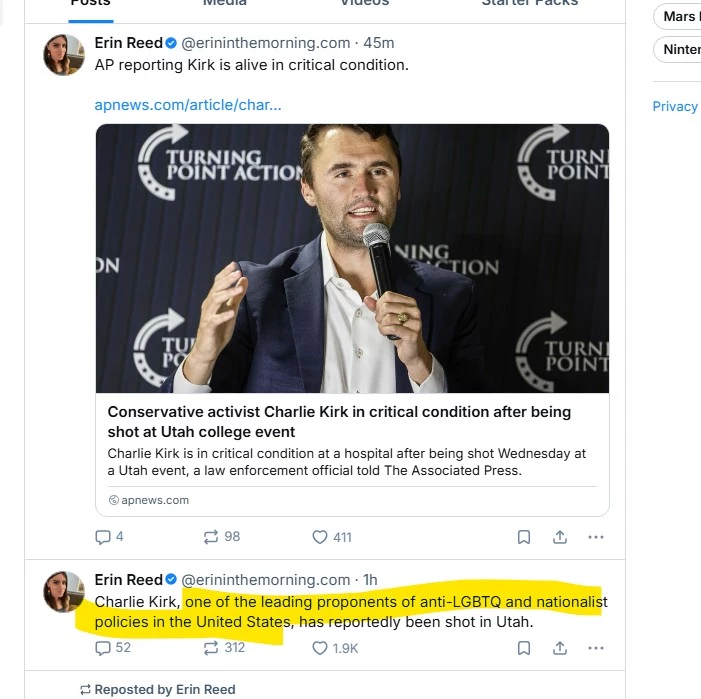Share the AP critical condition post
This screenshot has height=699, width=701.
[560, 537]
